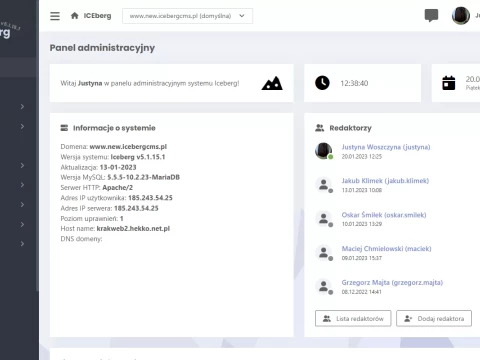Expand fourth sidebar menu chevron
The image size is (480, 360).
22,185
